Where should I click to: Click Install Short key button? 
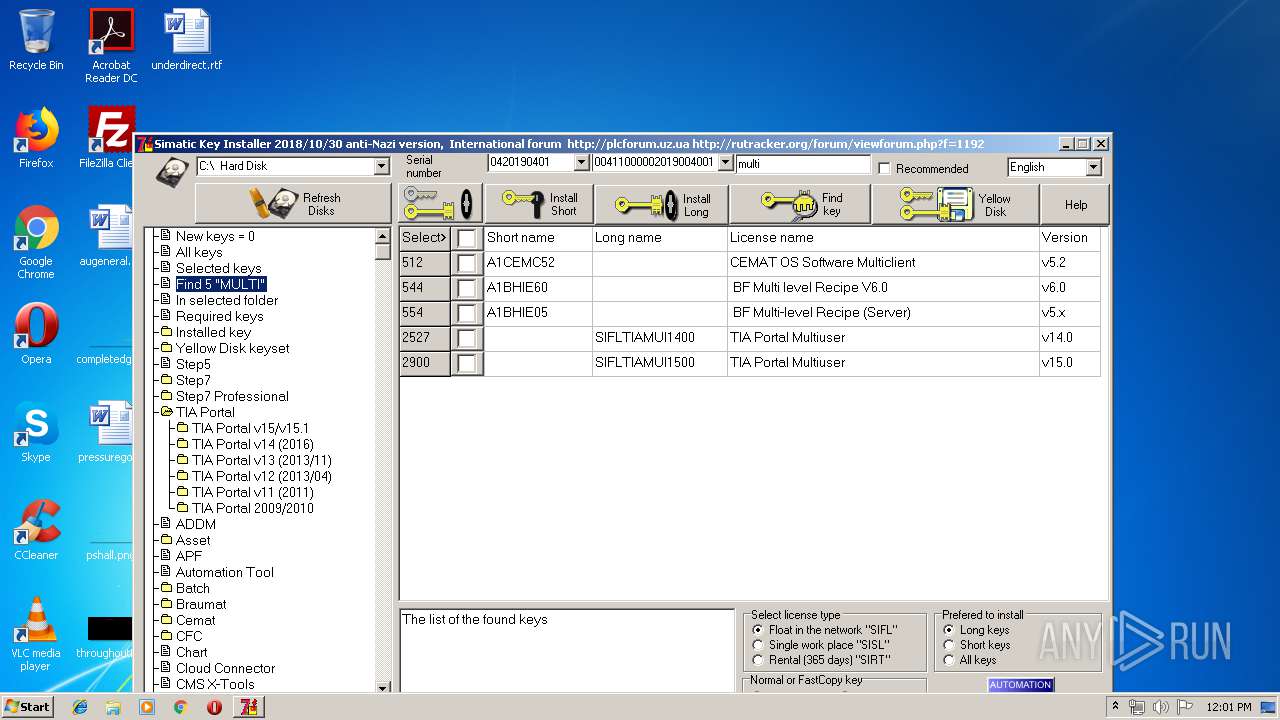pos(539,204)
